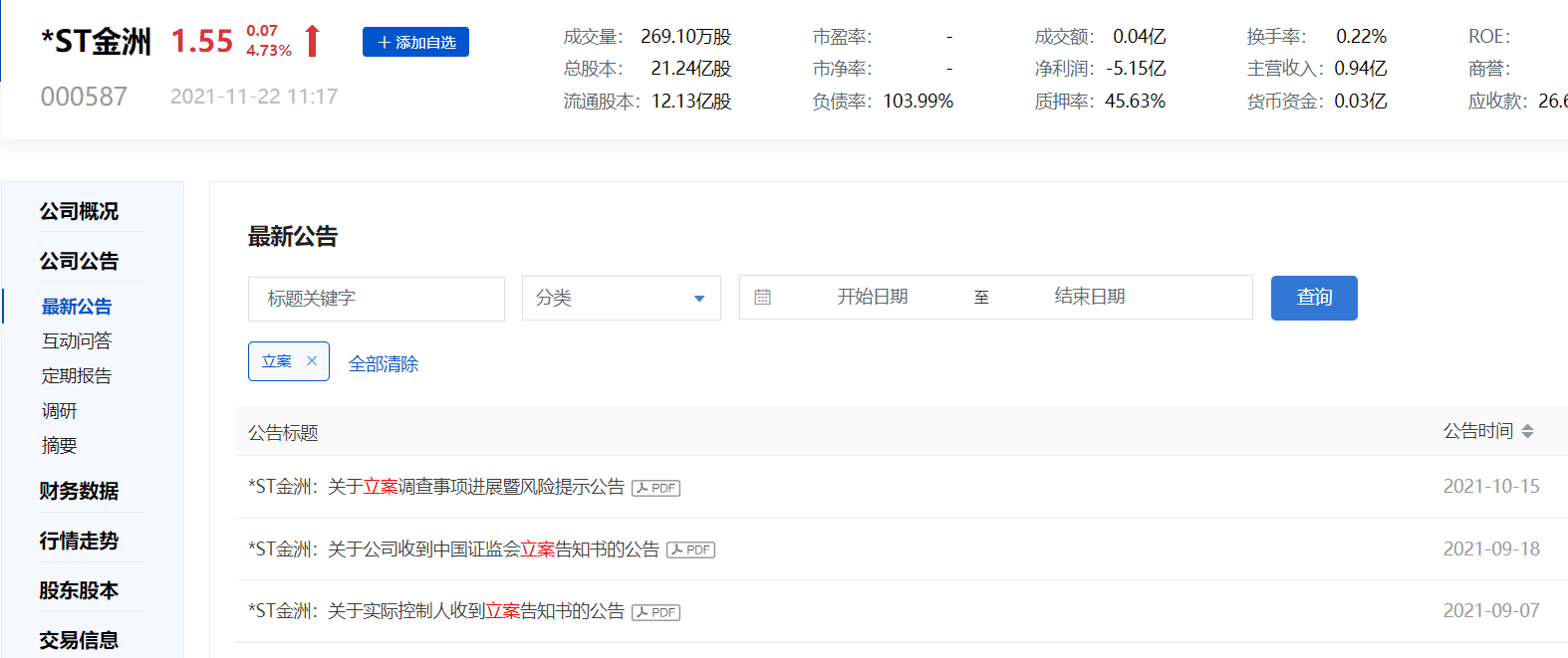Screen dimensions: 1568x658
Task: Click the date 2021-09-18
Action: pos(1491,549)
